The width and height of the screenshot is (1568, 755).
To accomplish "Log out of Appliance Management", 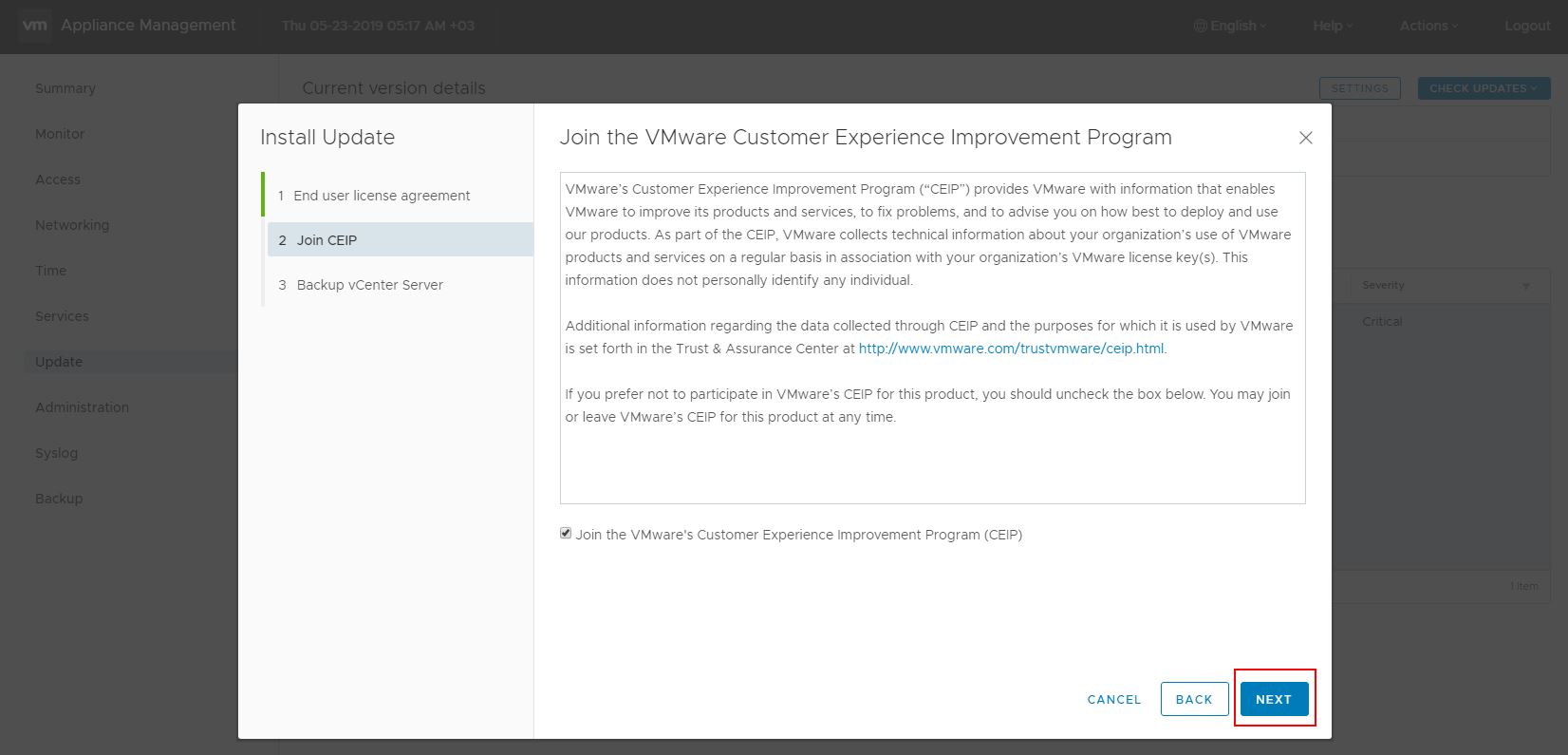I will click(x=1526, y=26).
